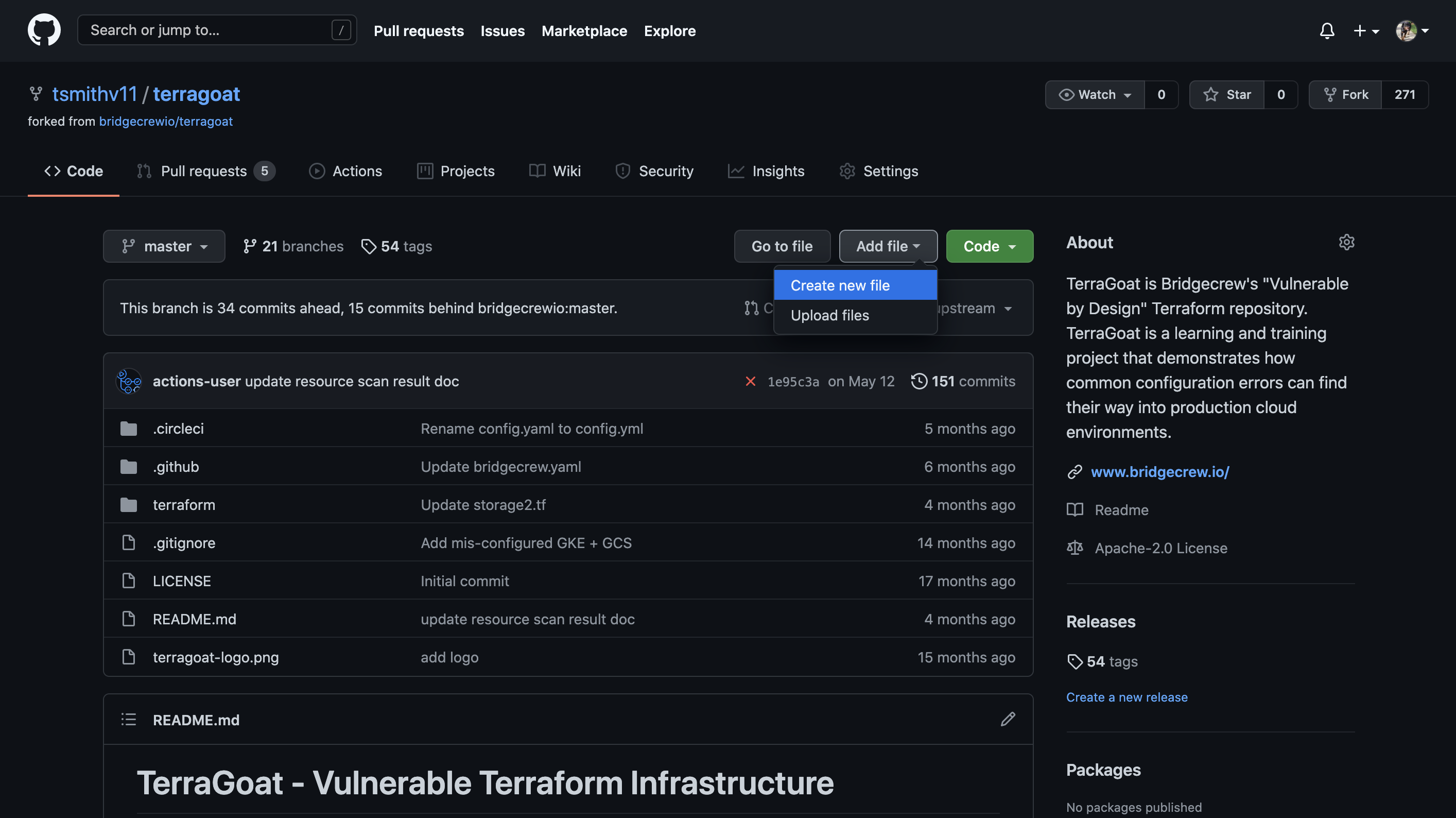Fork the repository
Viewport: 1456px width, 818px height.
(1345, 94)
